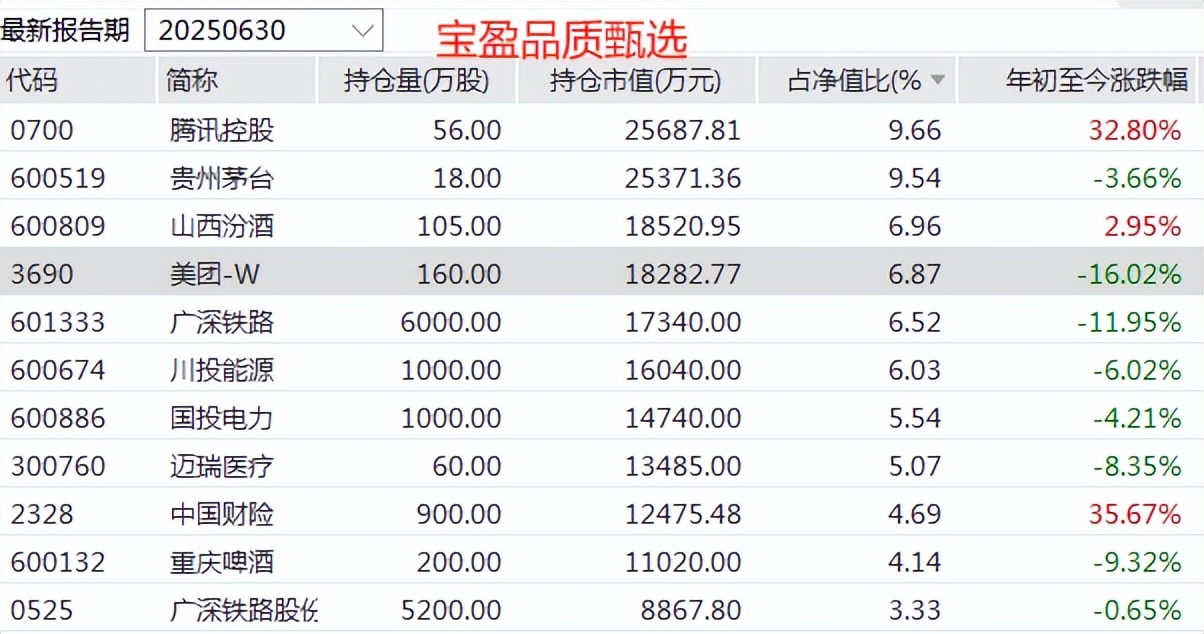Select the 贵州茅台 name cell
1204x634 pixels.
[222, 178]
